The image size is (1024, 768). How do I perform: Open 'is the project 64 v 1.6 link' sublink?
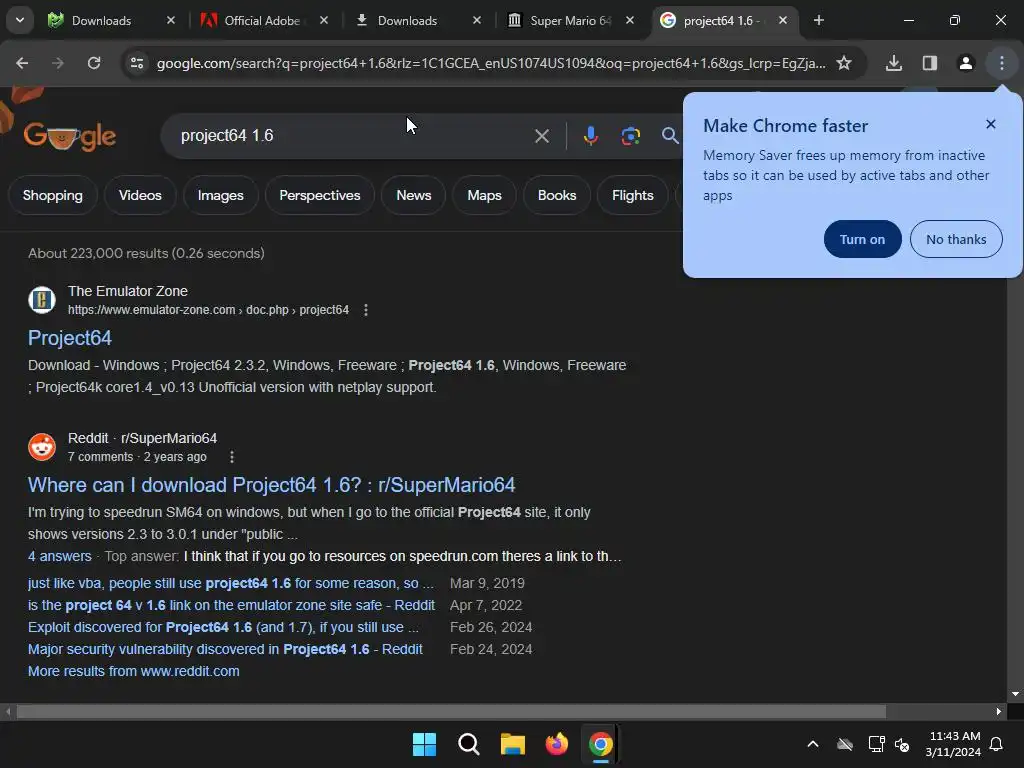tap(231, 605)
